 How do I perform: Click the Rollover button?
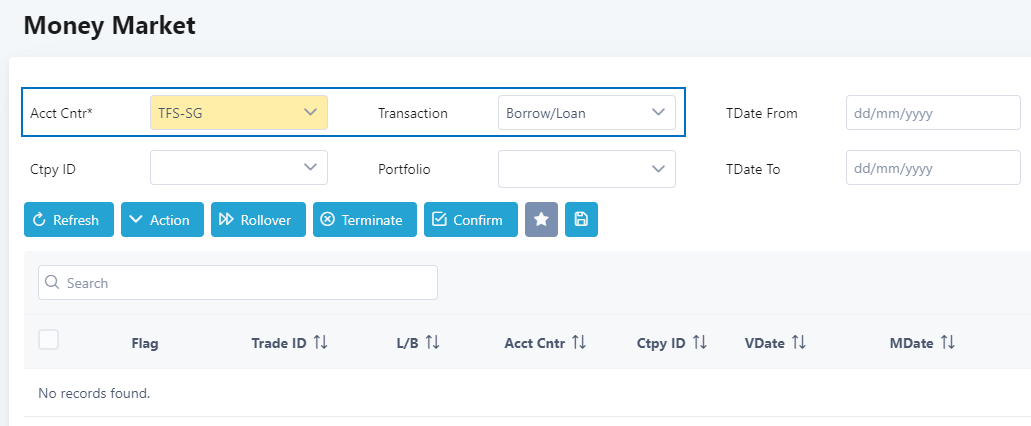257,220
